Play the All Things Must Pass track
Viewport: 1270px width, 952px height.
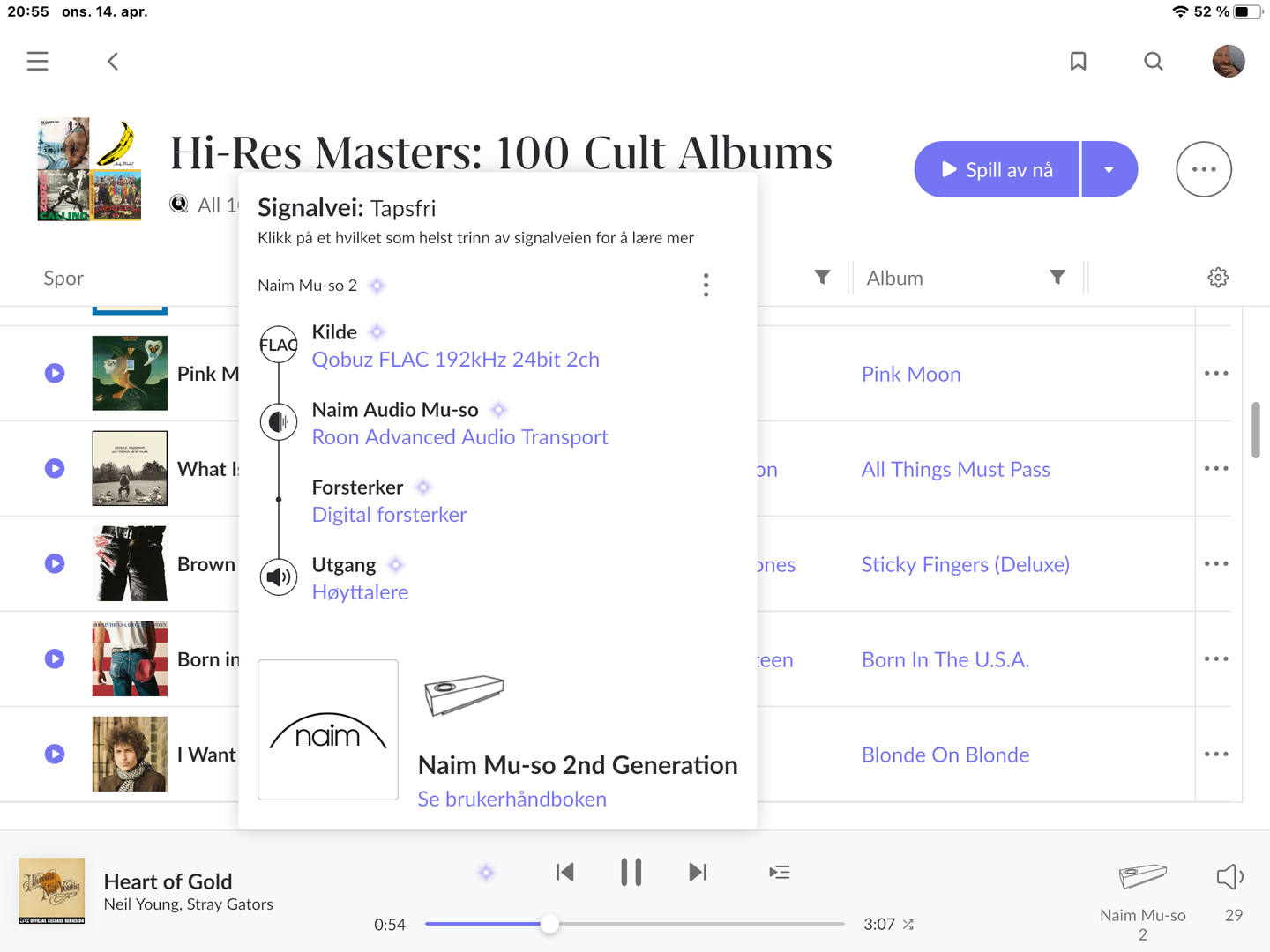(x=55, y=468)
